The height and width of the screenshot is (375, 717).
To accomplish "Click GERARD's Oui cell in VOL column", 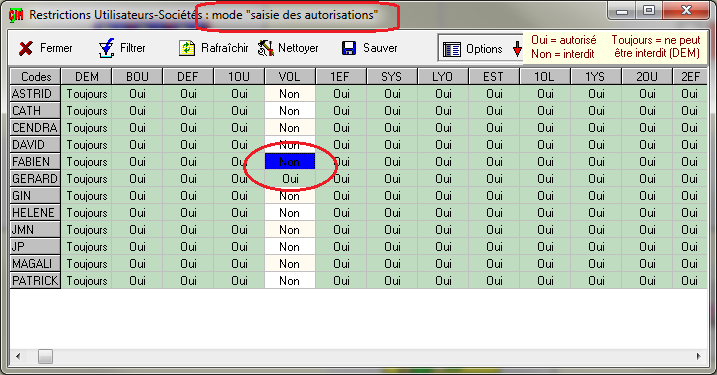I will click(x=290, y=178).
